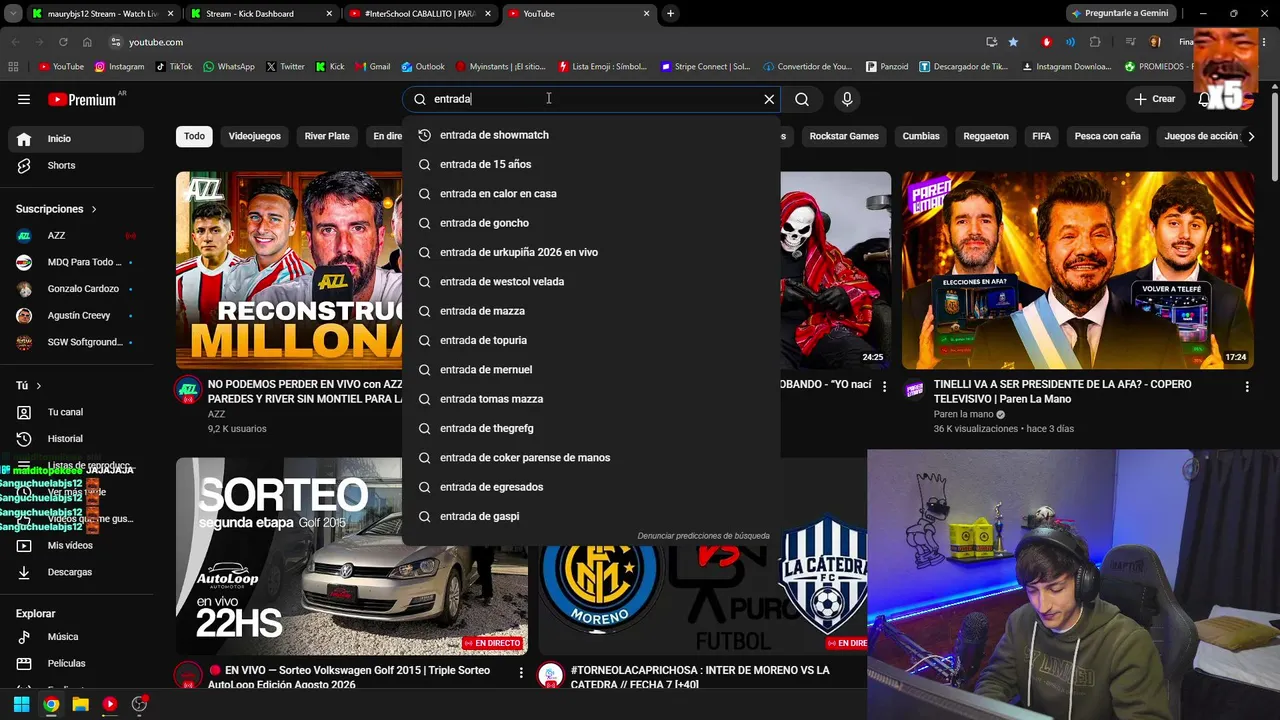This screenshot has width=1280, height=720.
Task: Open the YouTube guide hamburger menu
Action: (x=24, y=99)
